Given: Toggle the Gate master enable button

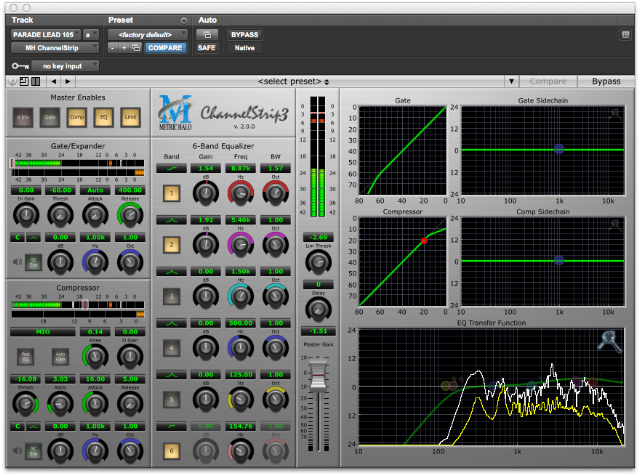Looking at the screenshot, I should (50, 117).
